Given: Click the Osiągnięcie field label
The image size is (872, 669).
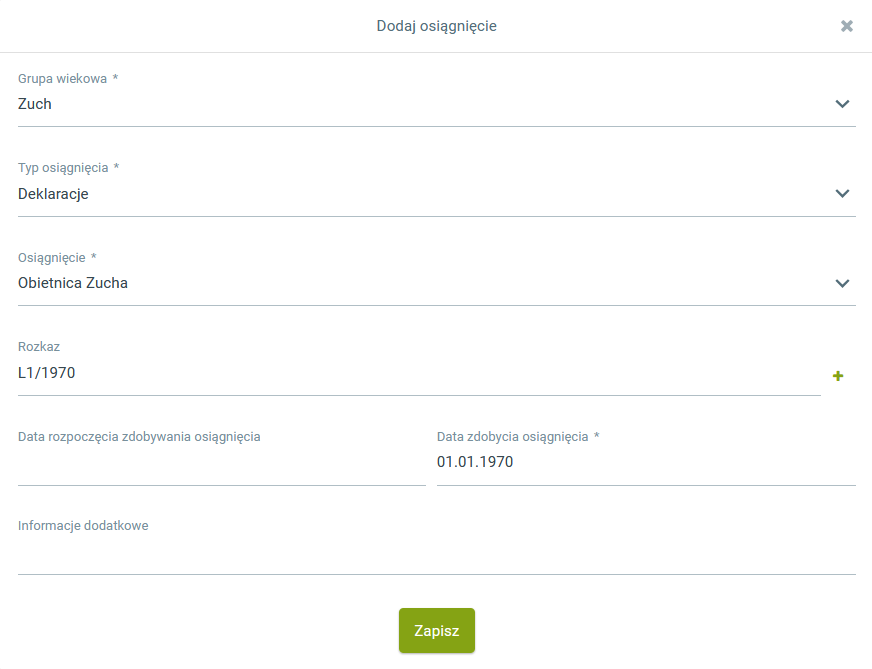Looking at the screenshot, I should (x=52, y=257).
